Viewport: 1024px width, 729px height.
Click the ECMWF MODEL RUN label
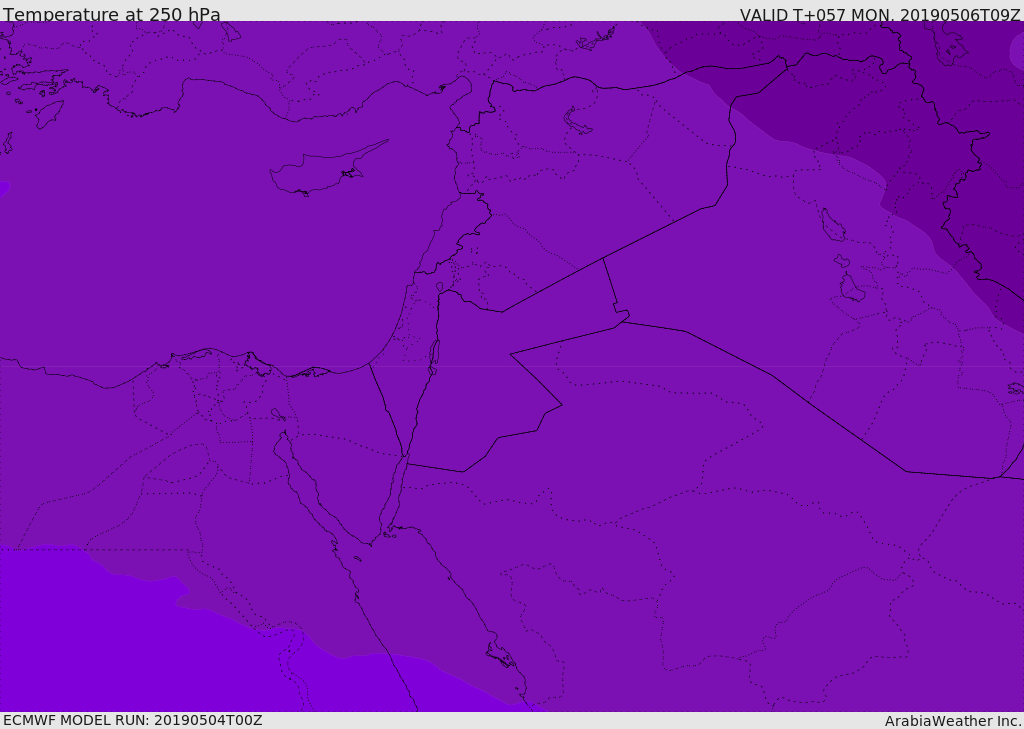coord(133,720)
